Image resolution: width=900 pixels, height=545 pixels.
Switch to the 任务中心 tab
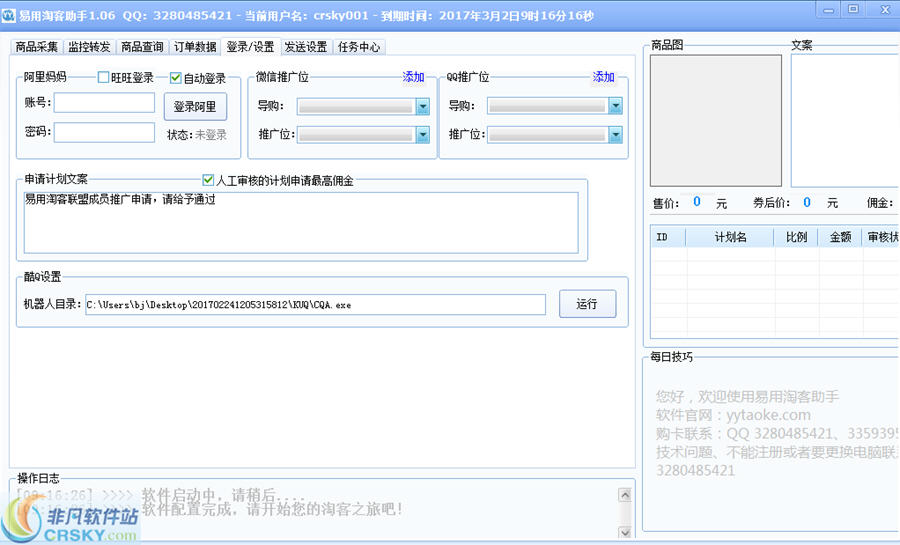pos(359,47)
